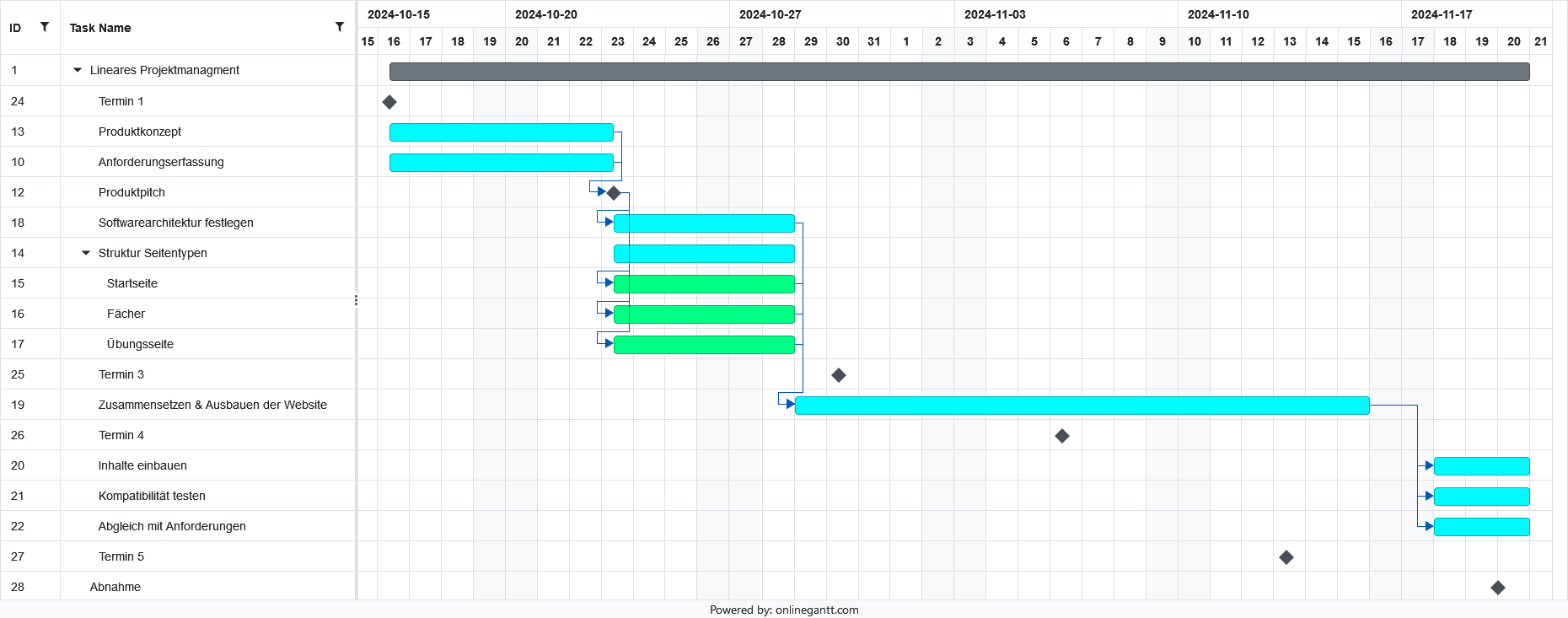Collapse the Lineares Projektmanagment group
Screen dimensions: 1568x618
click(x=78, y=71)
